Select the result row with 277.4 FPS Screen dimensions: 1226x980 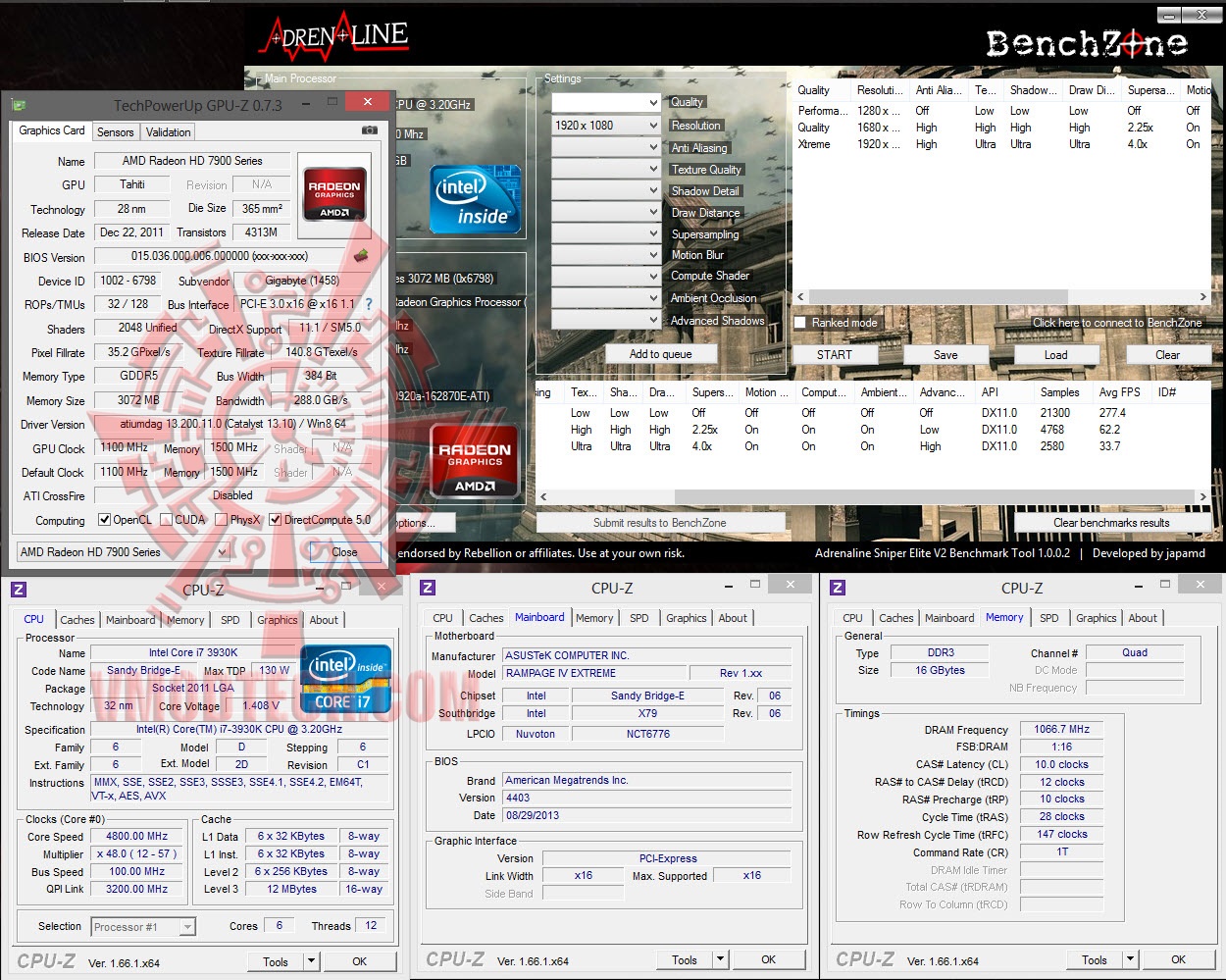[873, 413]
